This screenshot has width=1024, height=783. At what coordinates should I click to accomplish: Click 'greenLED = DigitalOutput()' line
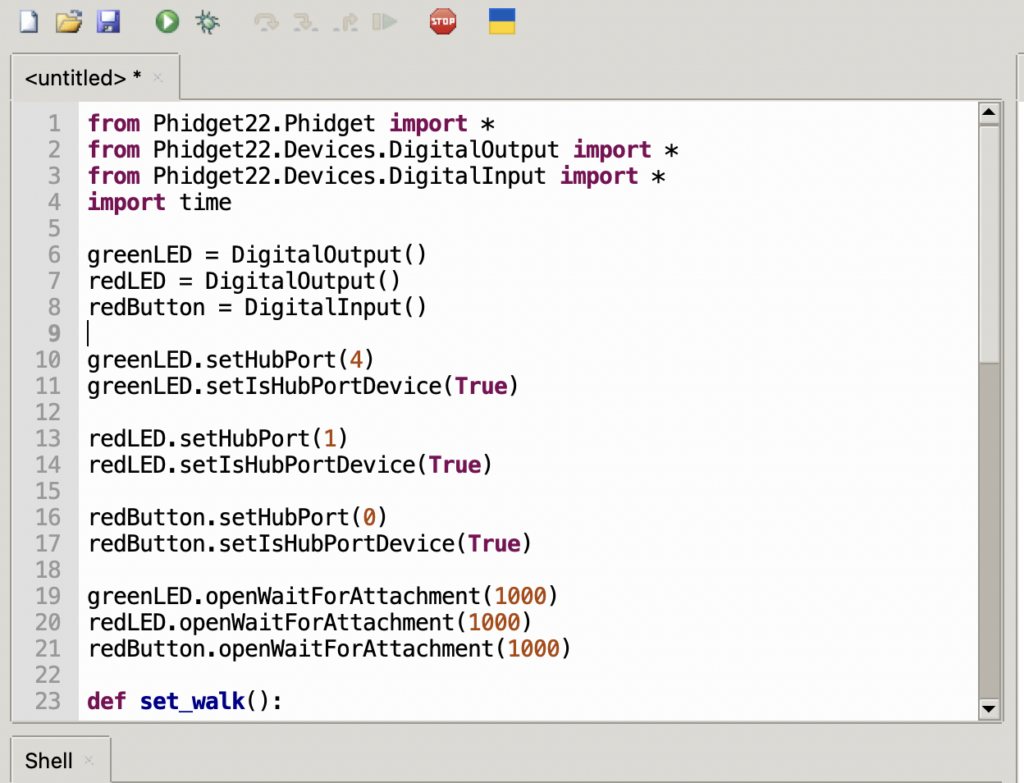point(257,255)
